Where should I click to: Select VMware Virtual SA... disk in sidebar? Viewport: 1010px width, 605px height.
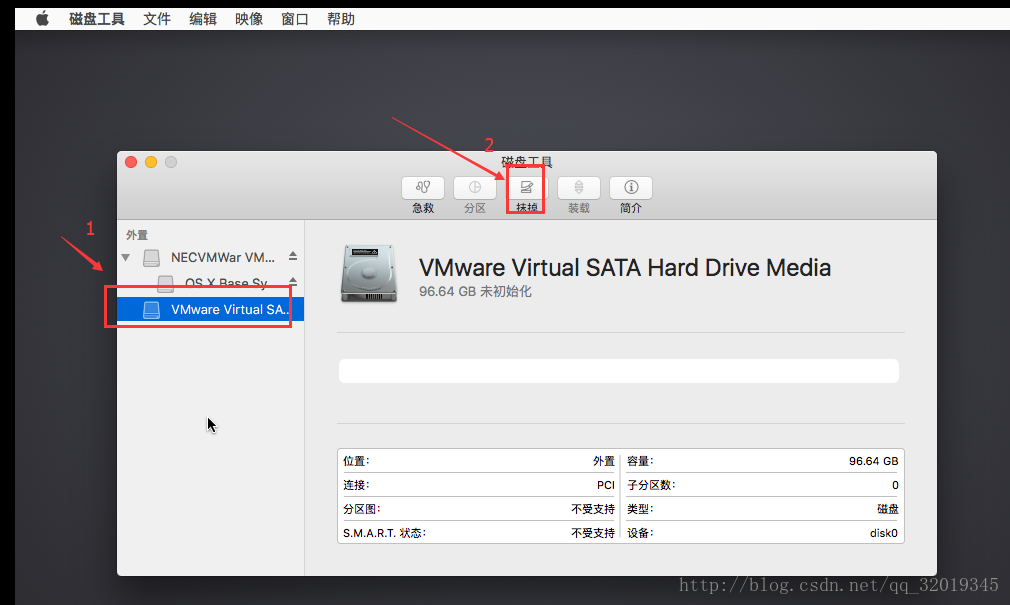tap(211, 310)
